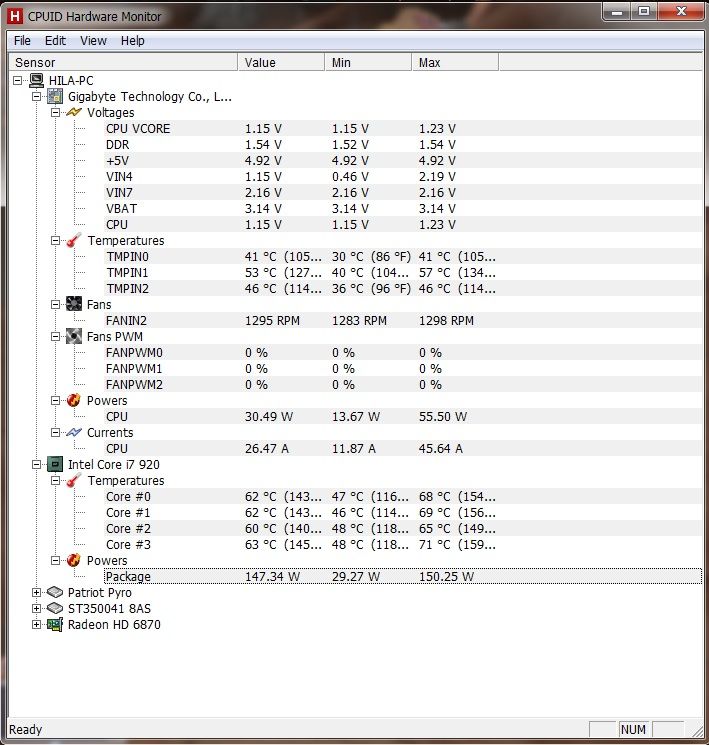Open the Help menu
The width and height of the screenshot is (709, 745).
coord(133,41)
